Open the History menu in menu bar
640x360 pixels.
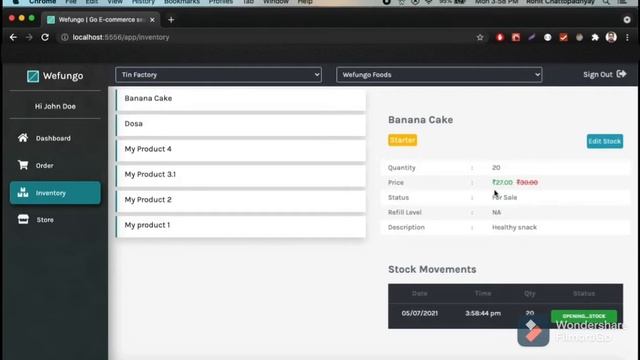point(143,2)
